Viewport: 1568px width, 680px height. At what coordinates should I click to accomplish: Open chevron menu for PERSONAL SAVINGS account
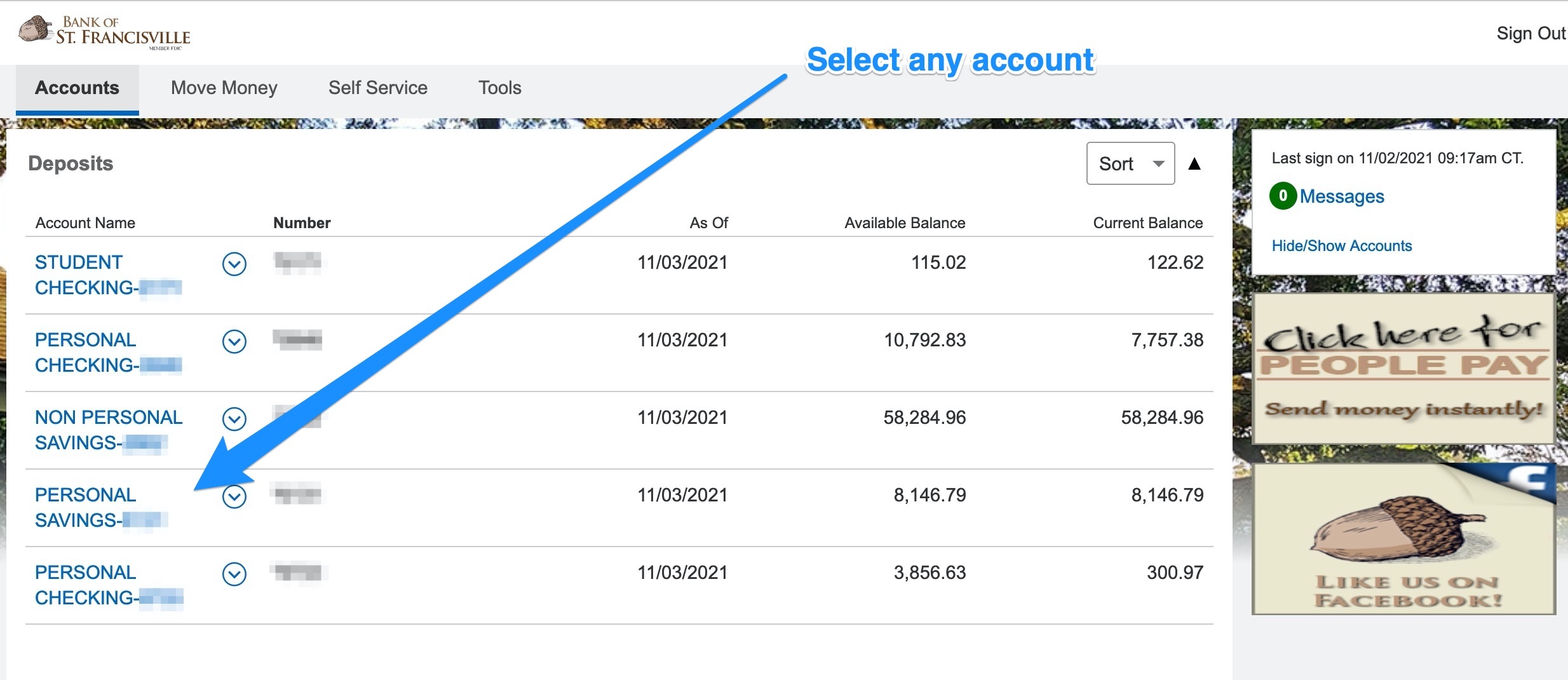point(234,496)
